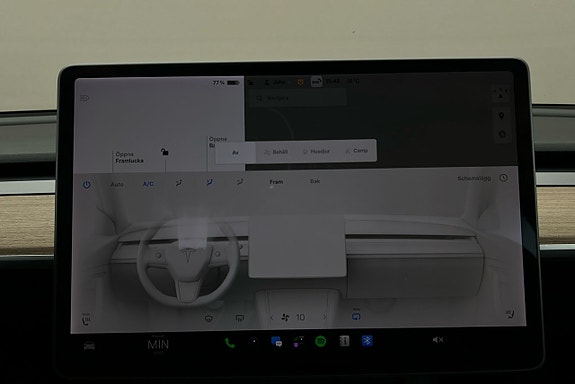Tap the MIN temperature setting
The width and height of the screenshot is (575, 384).
(x=158, y=345)
